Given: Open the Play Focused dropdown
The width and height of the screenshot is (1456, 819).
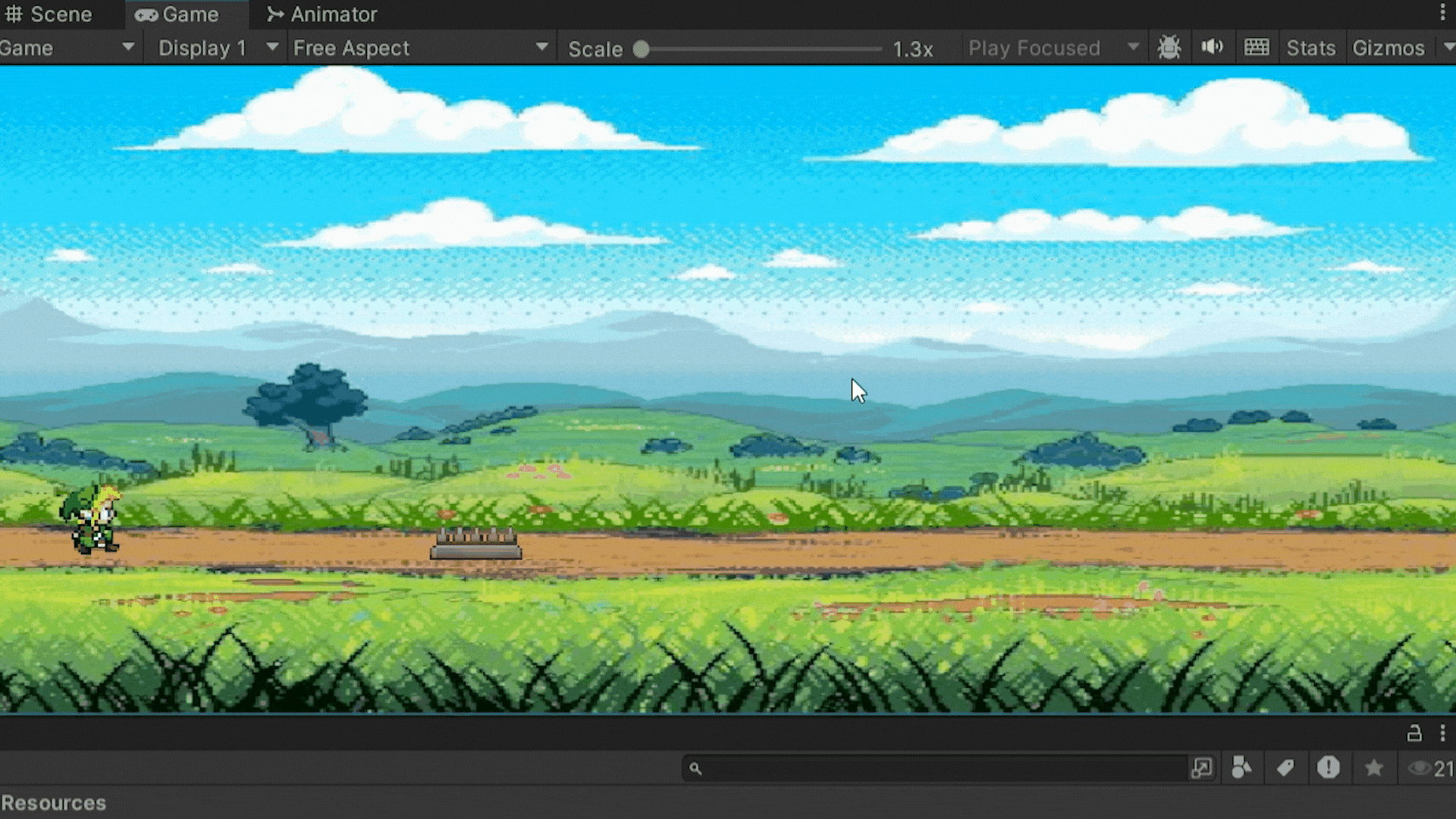Looking at the screenshot, I should (1053, 48).
